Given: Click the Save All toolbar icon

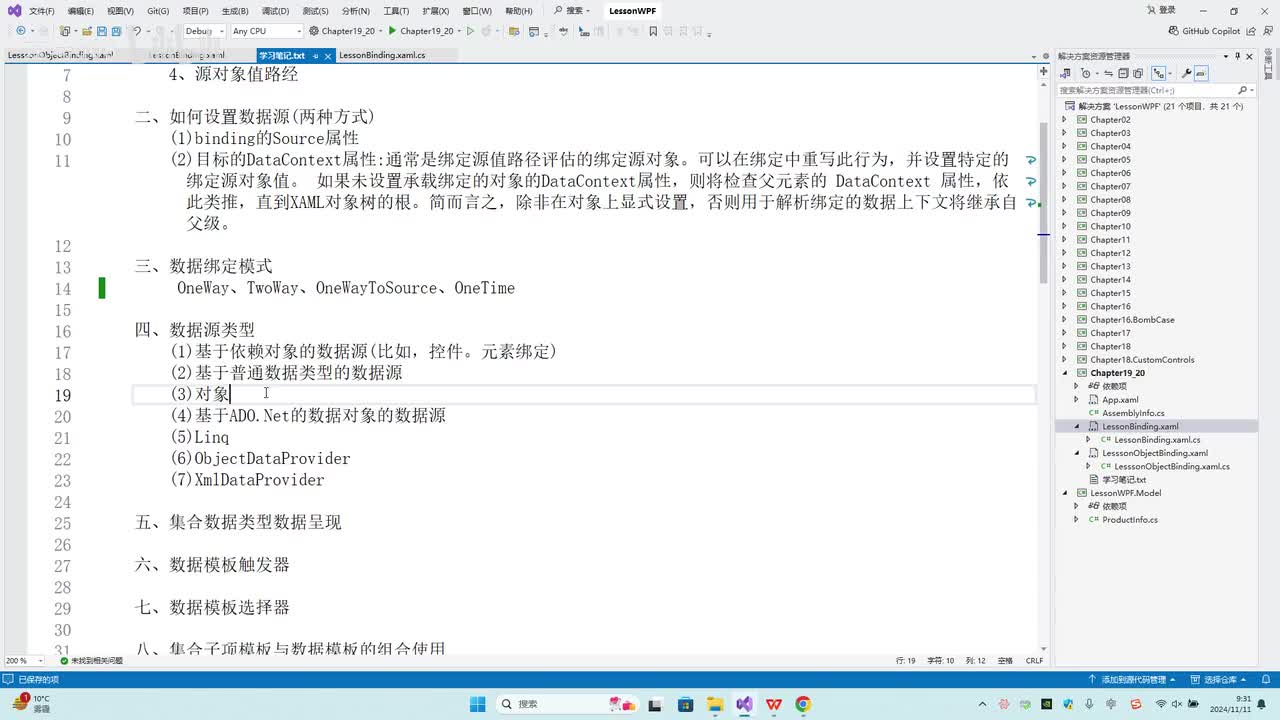Looking at the screenshot, I should [x=116, y=31].
